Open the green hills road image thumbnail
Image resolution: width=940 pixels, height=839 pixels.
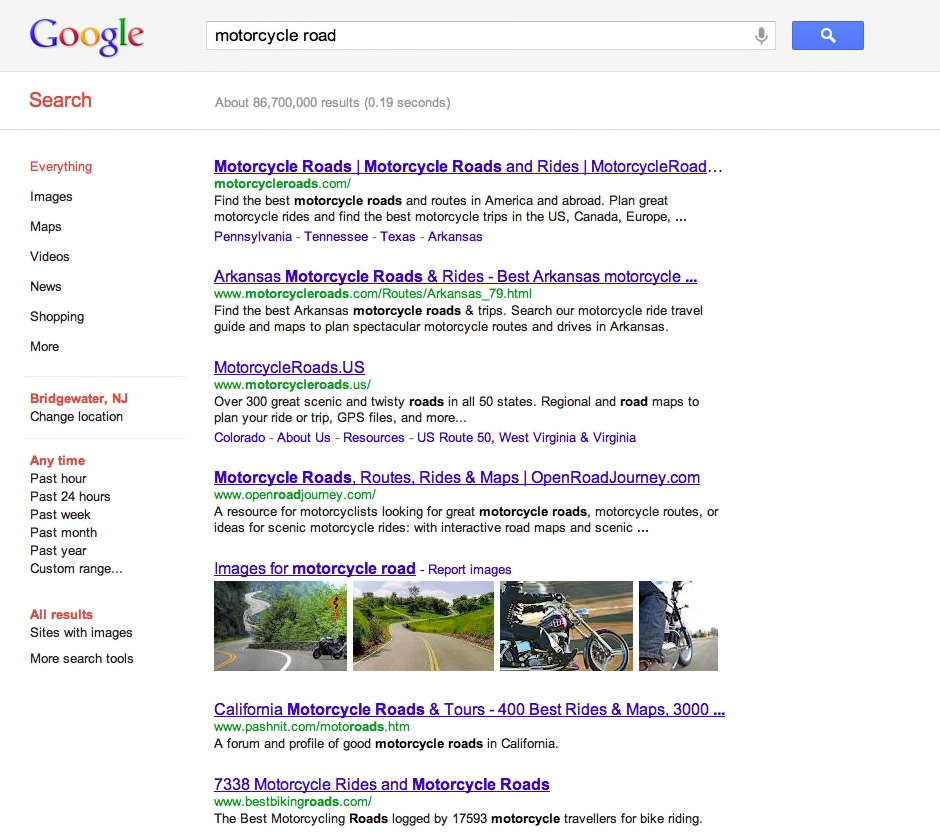click(423, 626)
